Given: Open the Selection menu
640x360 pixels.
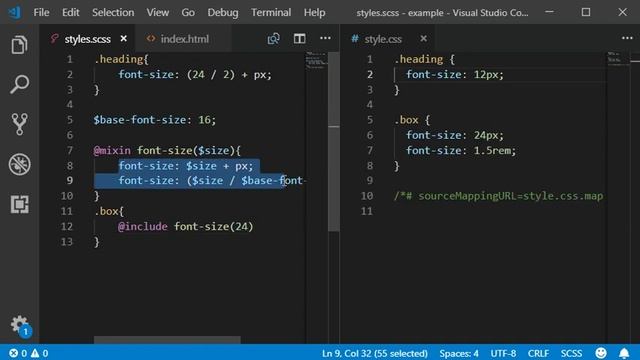Looking at the screenshot, I should pyautogui.click(x=113, y=13).
